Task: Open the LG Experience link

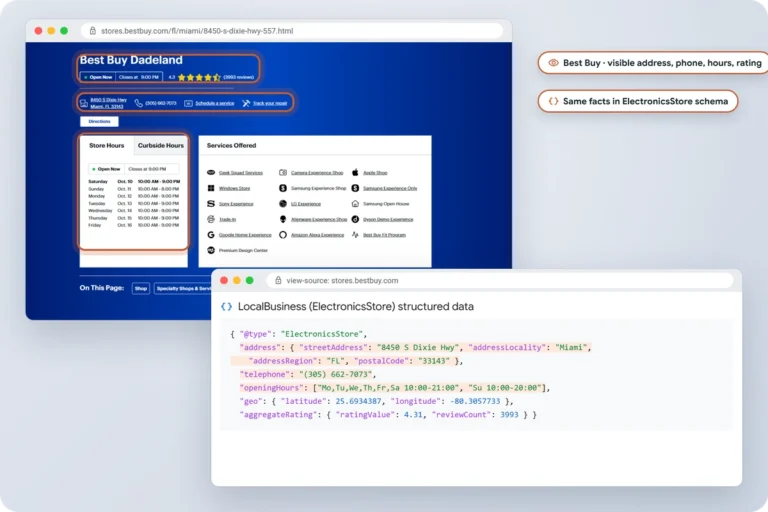Action: click(x=306, y=204)
